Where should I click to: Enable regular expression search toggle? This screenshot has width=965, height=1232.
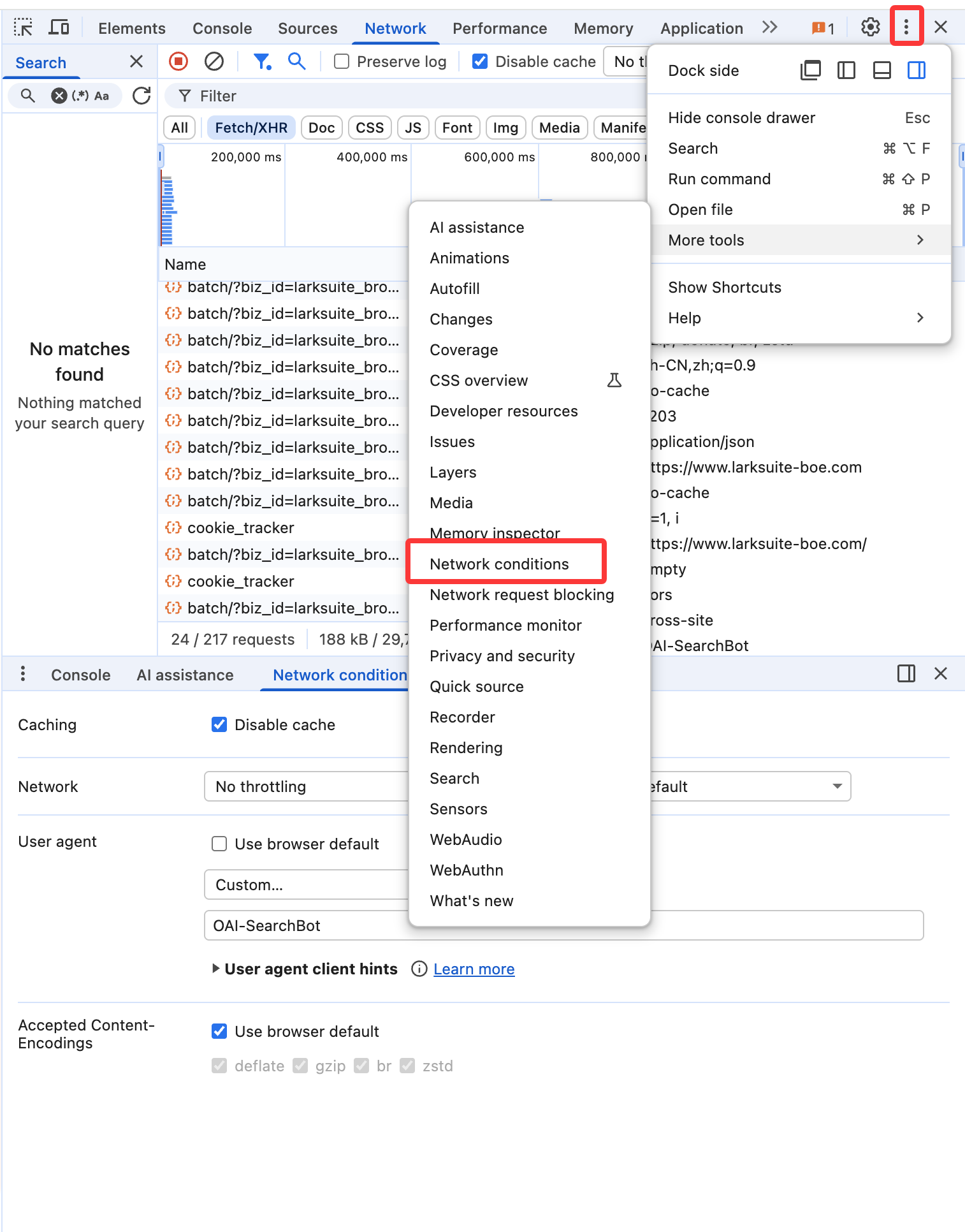80,96
